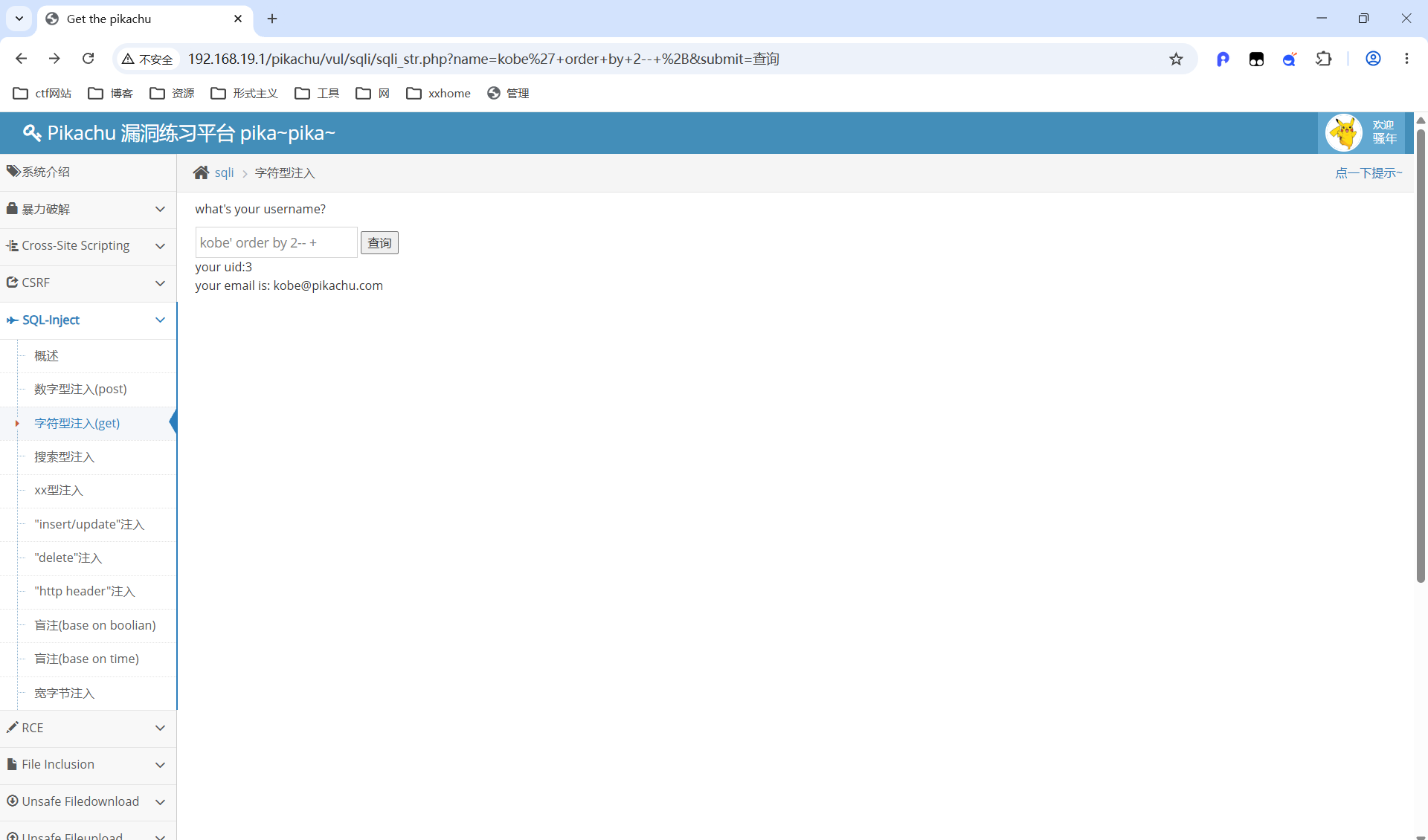Submit the query with 查询 button
1428x840 pixels.
(x=379, y=242)
